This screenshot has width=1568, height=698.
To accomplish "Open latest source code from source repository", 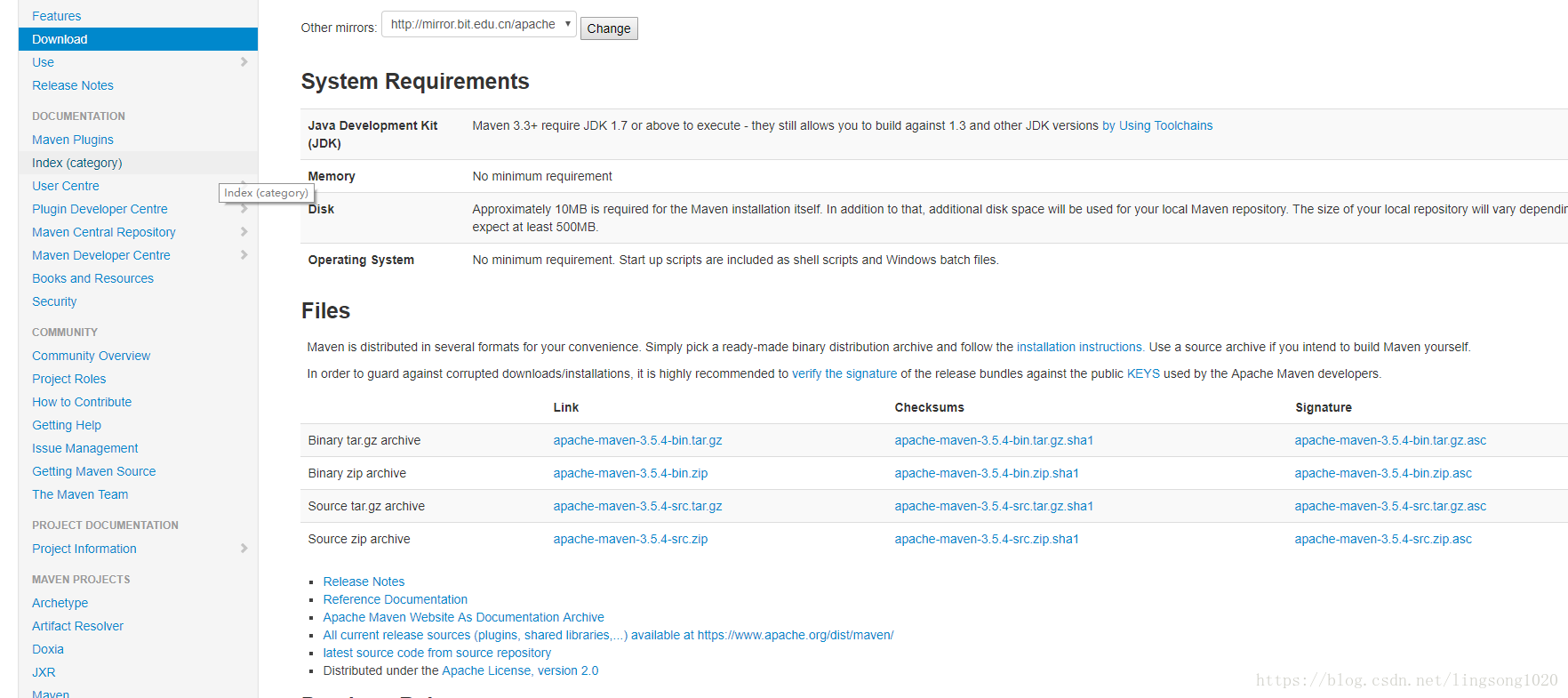I will click(x=436, y=653).
